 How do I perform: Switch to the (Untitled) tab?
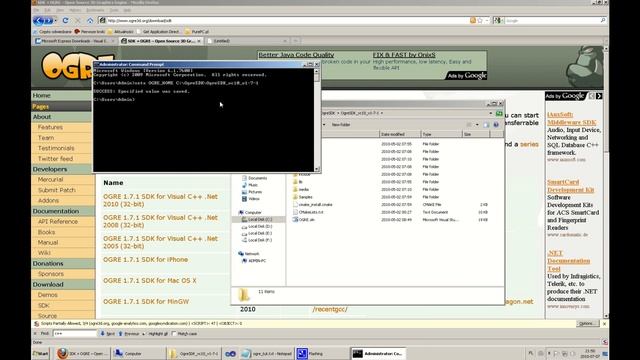pyautogui.click(x=247, y=41)
